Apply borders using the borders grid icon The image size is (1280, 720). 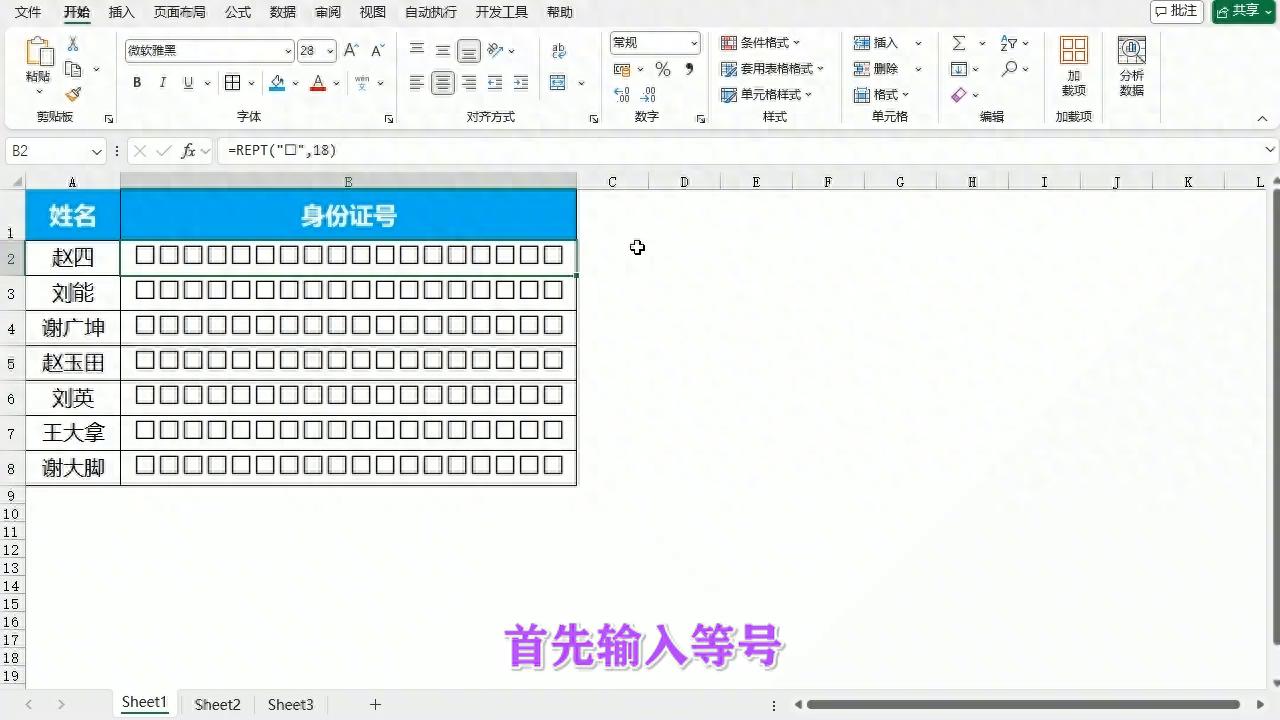click(x=232, y=83)
